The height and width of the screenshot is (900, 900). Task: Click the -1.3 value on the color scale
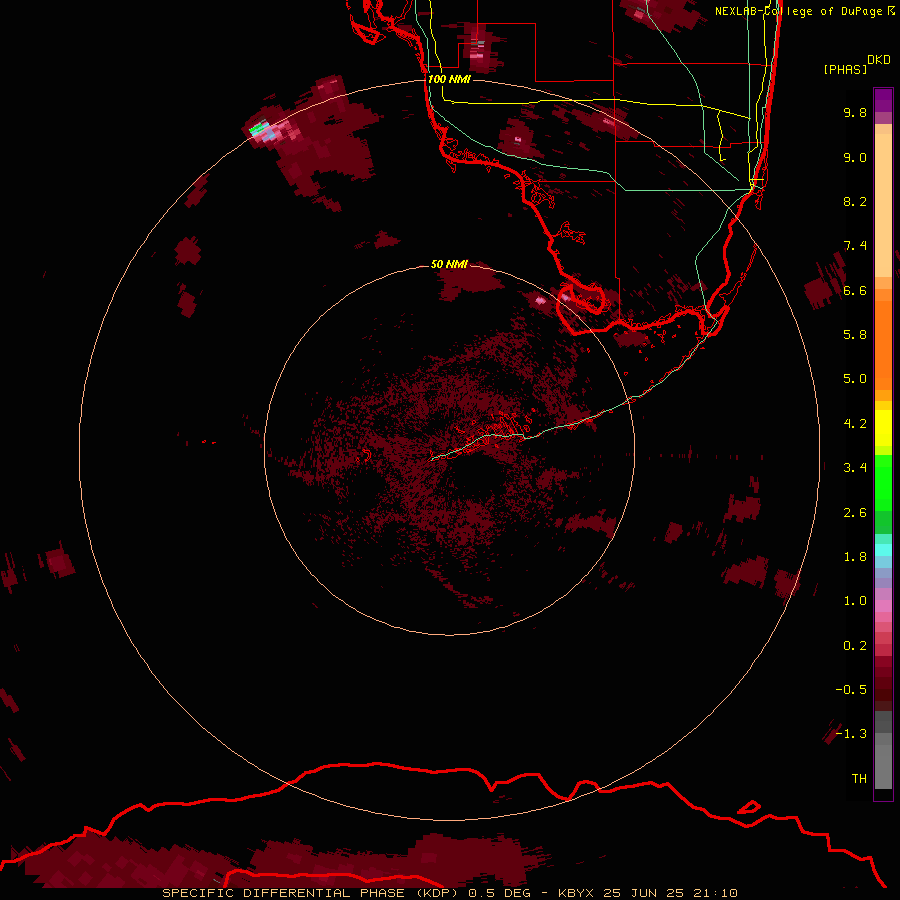point(851,734)
